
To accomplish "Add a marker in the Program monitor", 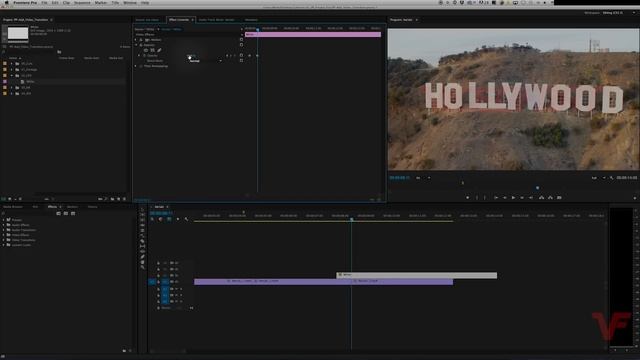I will point(467,198).
